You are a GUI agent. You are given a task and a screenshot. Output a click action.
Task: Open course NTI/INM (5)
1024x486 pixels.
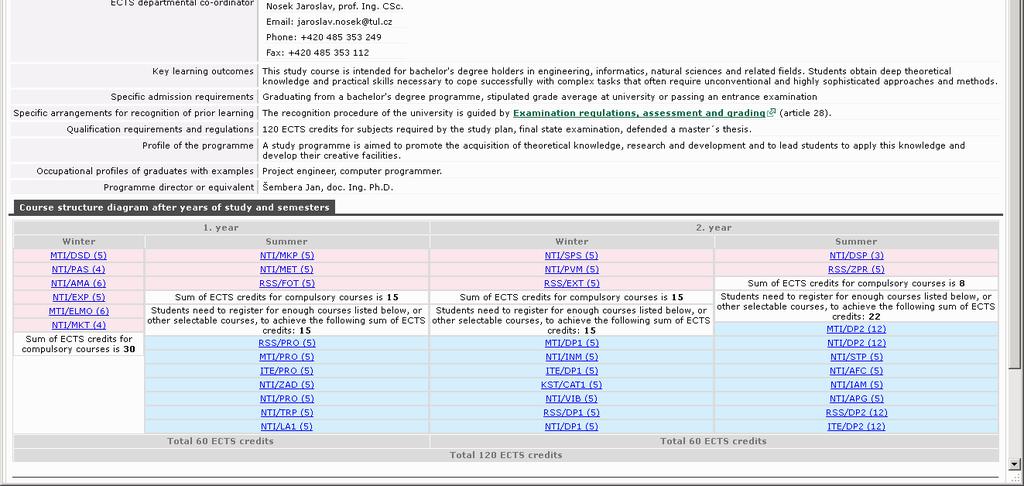pos(571,357)
